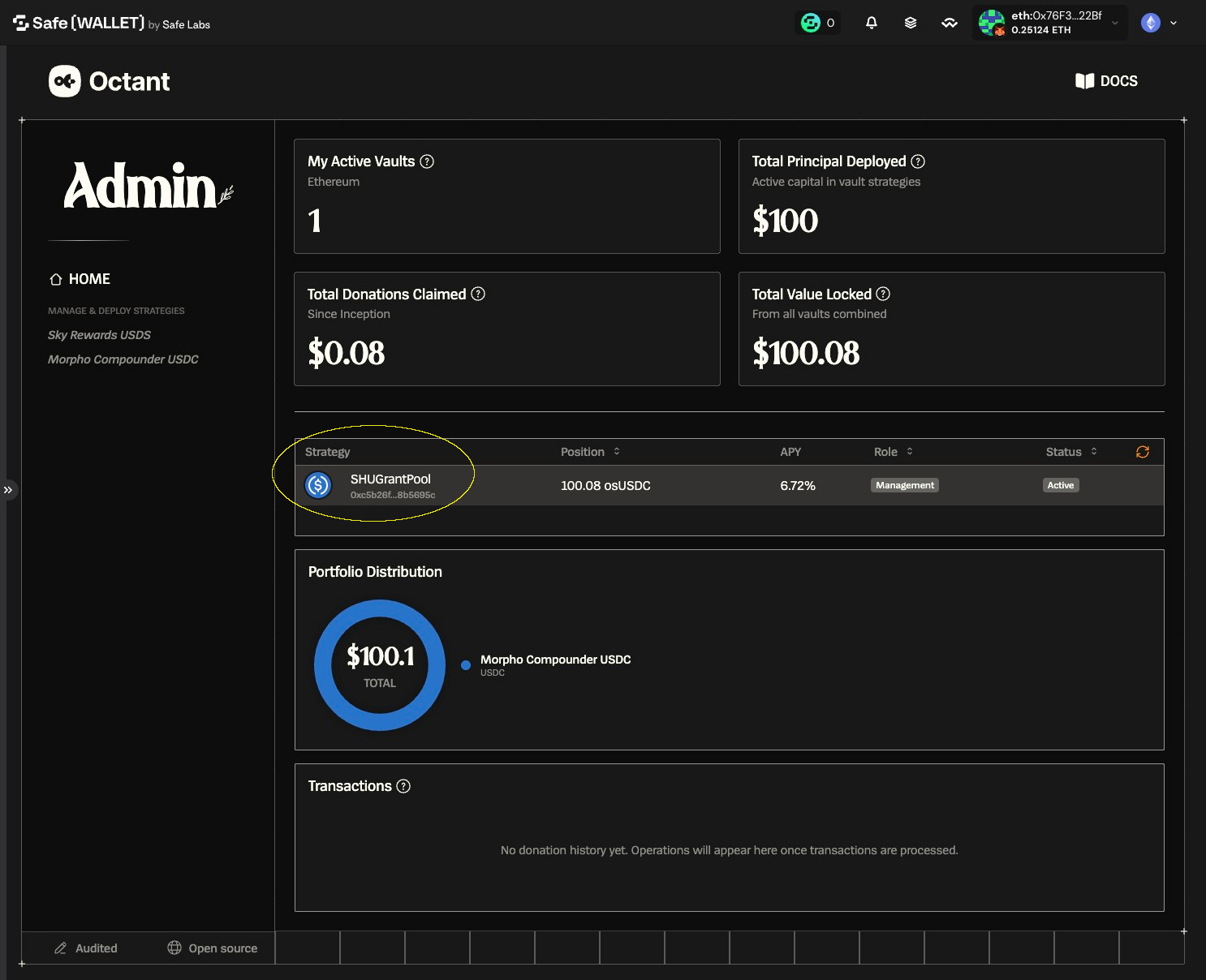
Task: Click the $100 principal deployed amount
Action: coord(785,221)
